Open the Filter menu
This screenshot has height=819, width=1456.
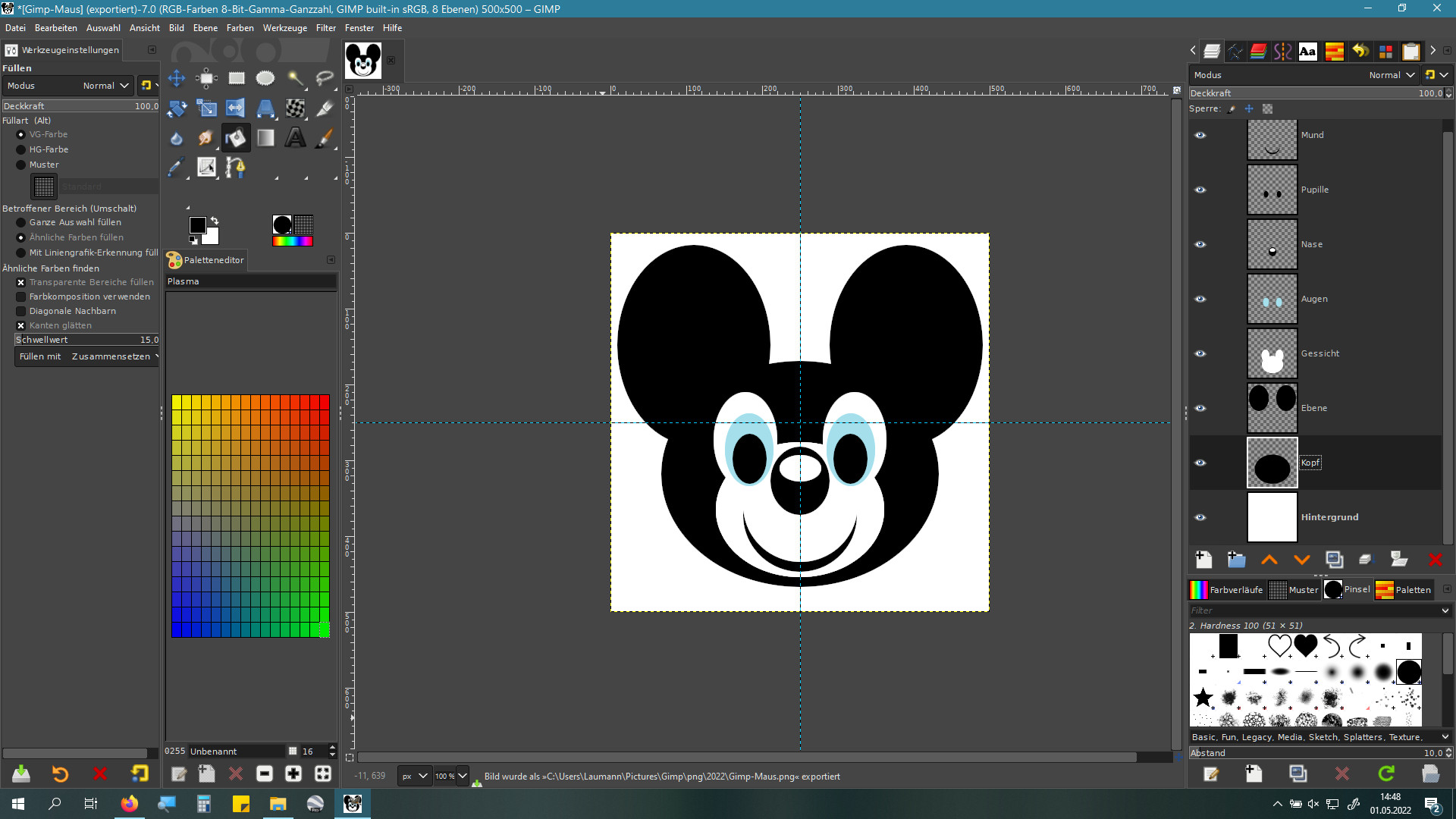(x=325, y=28)
